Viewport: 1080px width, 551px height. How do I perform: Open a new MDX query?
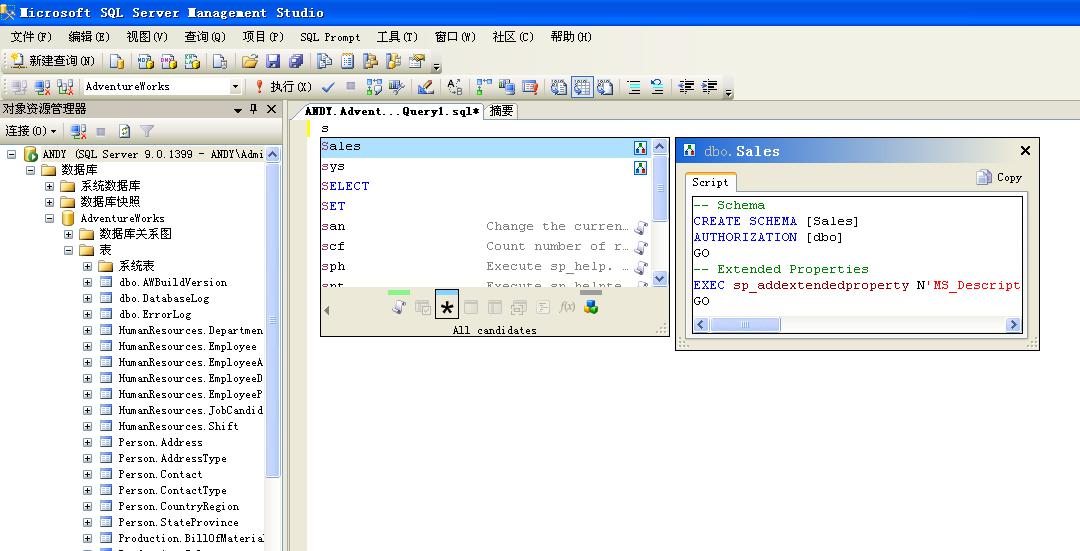point(145,61)
